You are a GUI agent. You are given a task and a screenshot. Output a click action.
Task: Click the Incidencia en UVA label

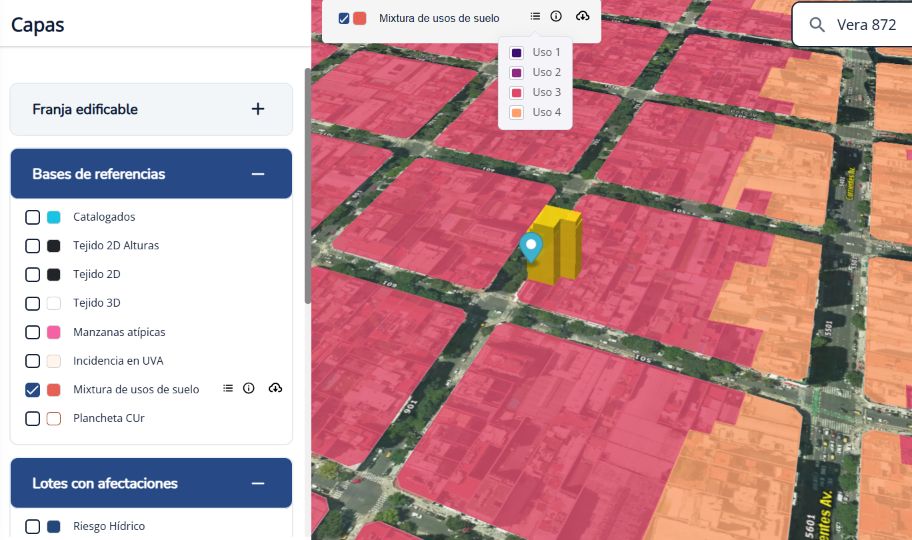pos(118,360)
